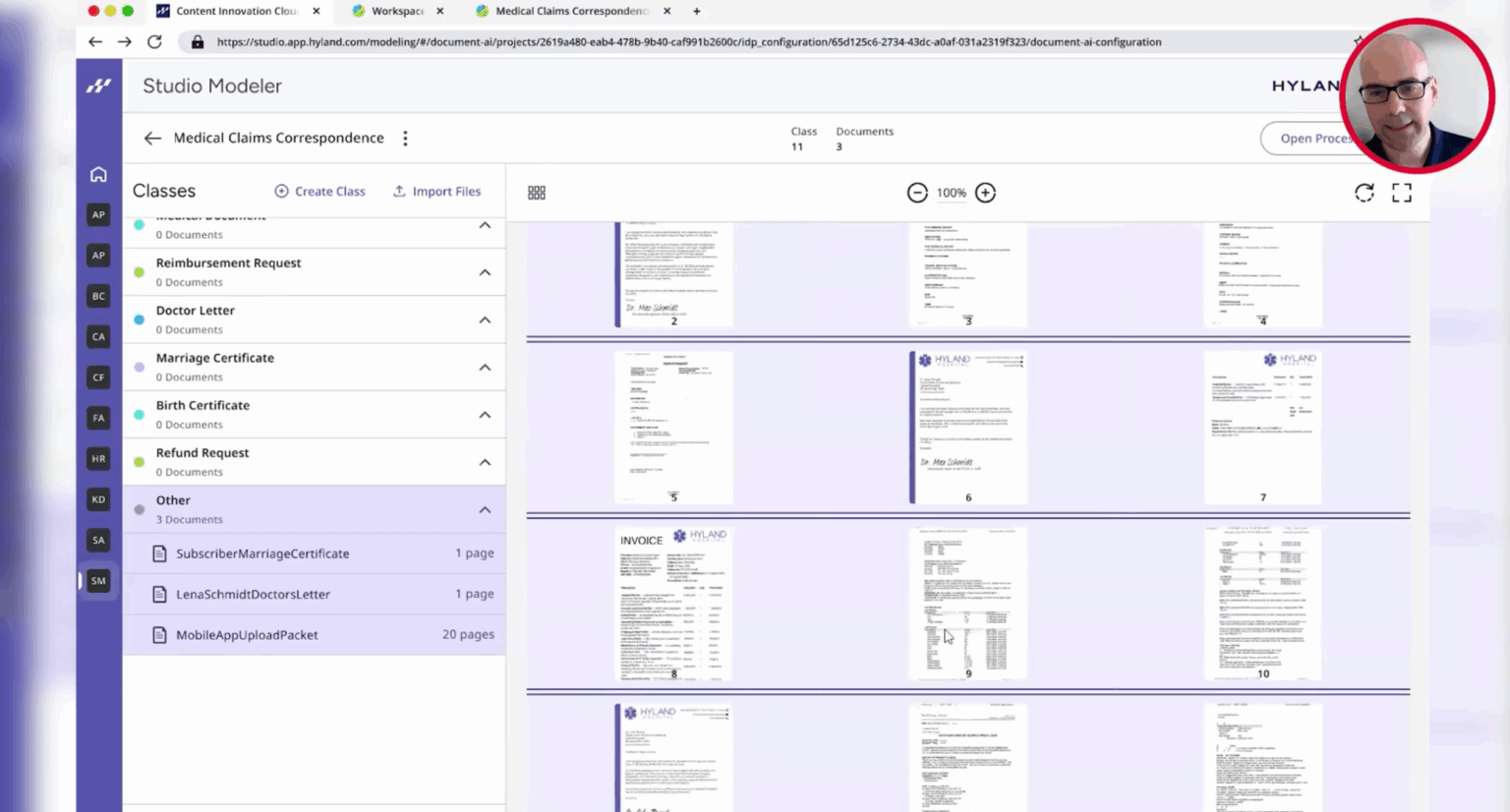1510x812 pixels.
Task: Click Create Class button
Action: tap(320, 192)
